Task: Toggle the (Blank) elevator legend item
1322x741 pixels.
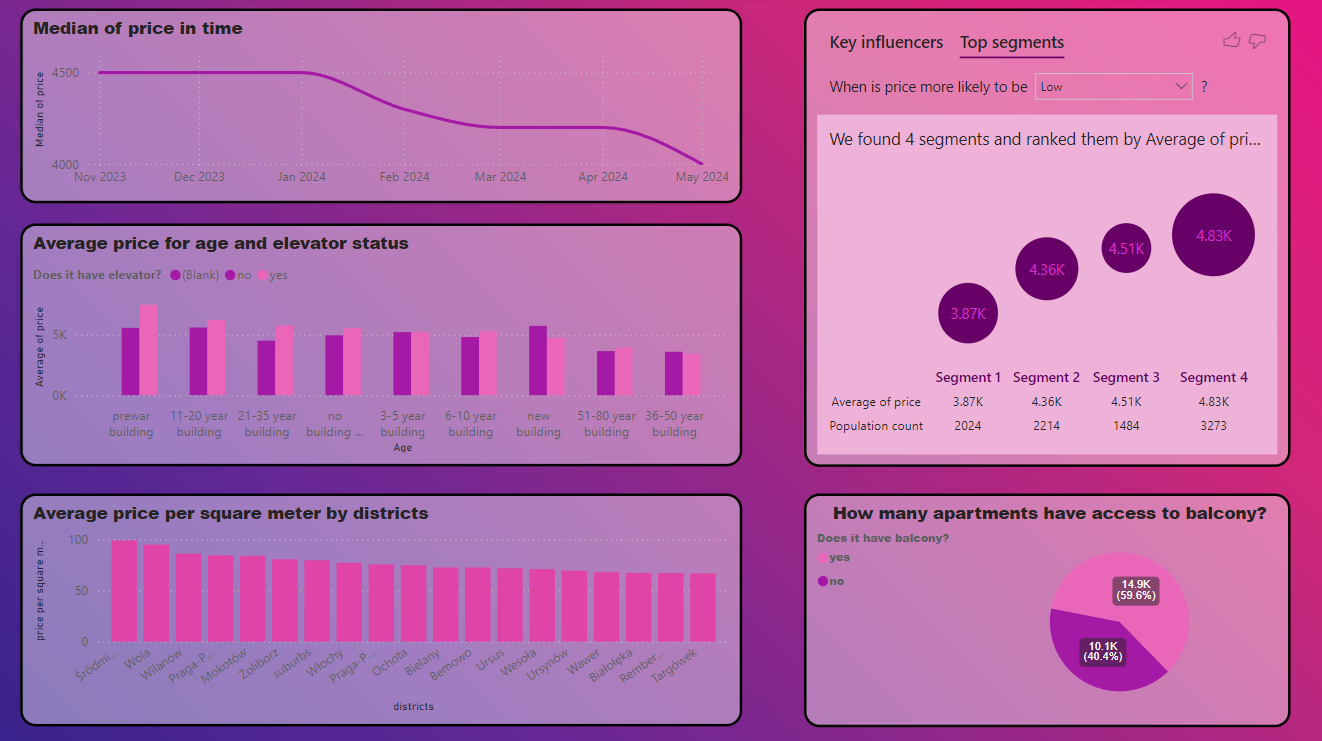Action: click(x=196, y=274)
